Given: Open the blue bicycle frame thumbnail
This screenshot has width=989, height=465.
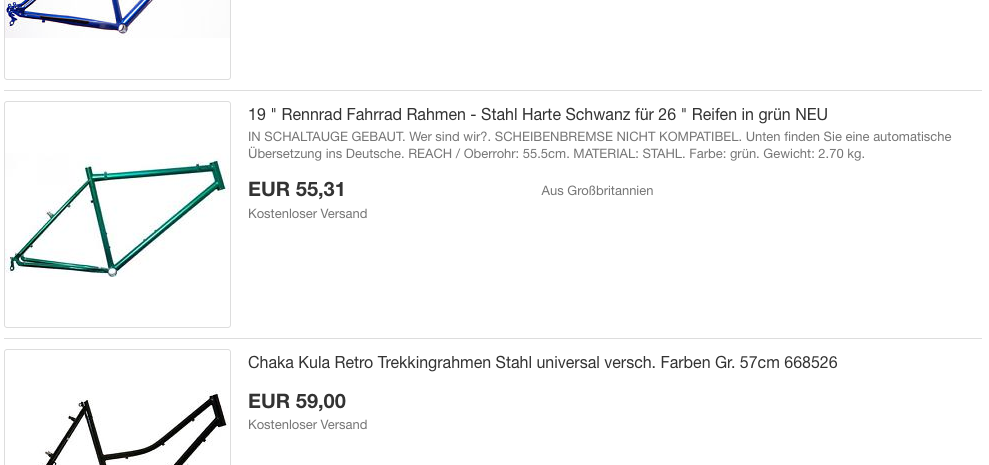Looking at the screenshot, I should 117,30.
